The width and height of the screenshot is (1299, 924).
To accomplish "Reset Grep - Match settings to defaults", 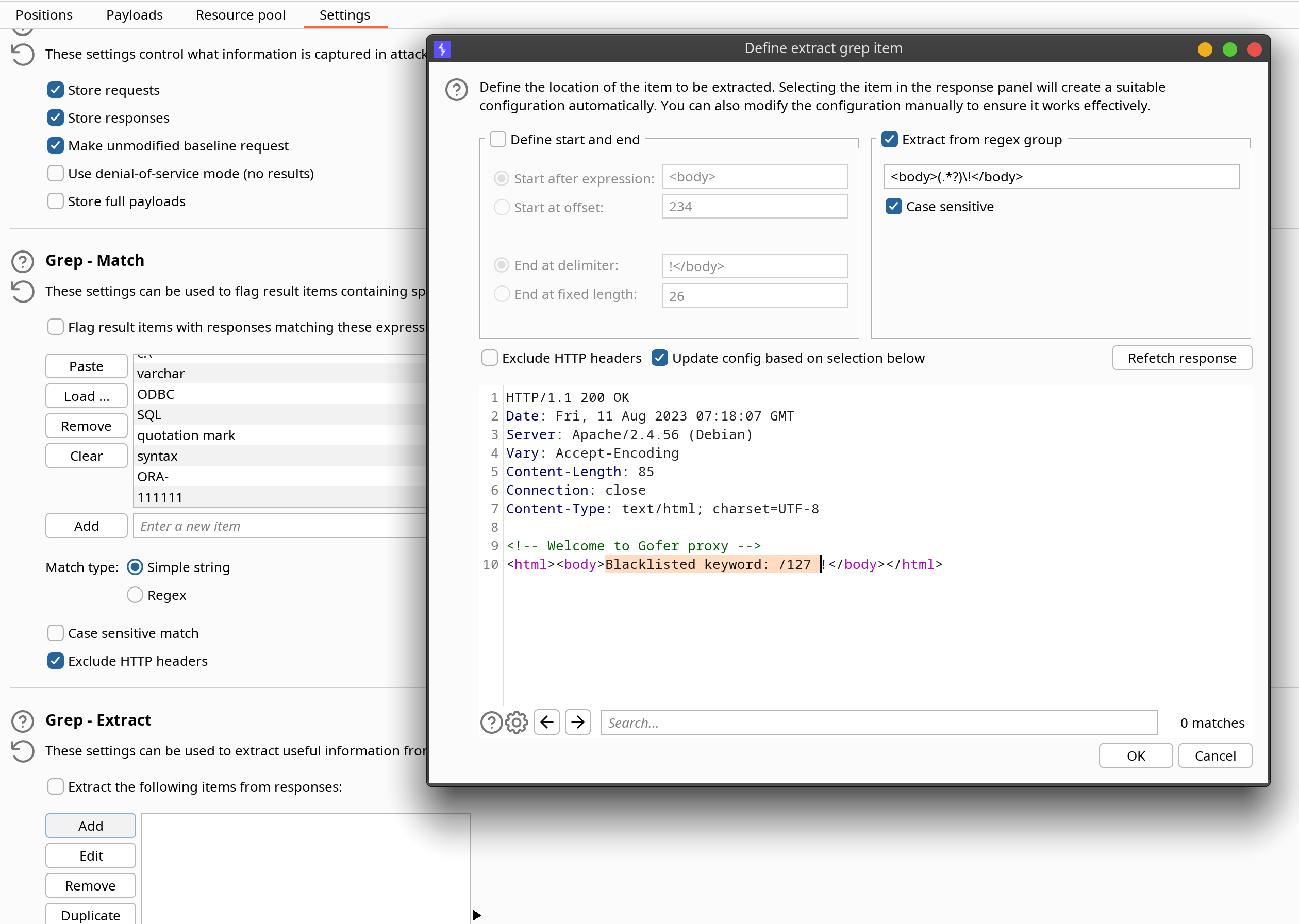I will (x=23, y=292).
